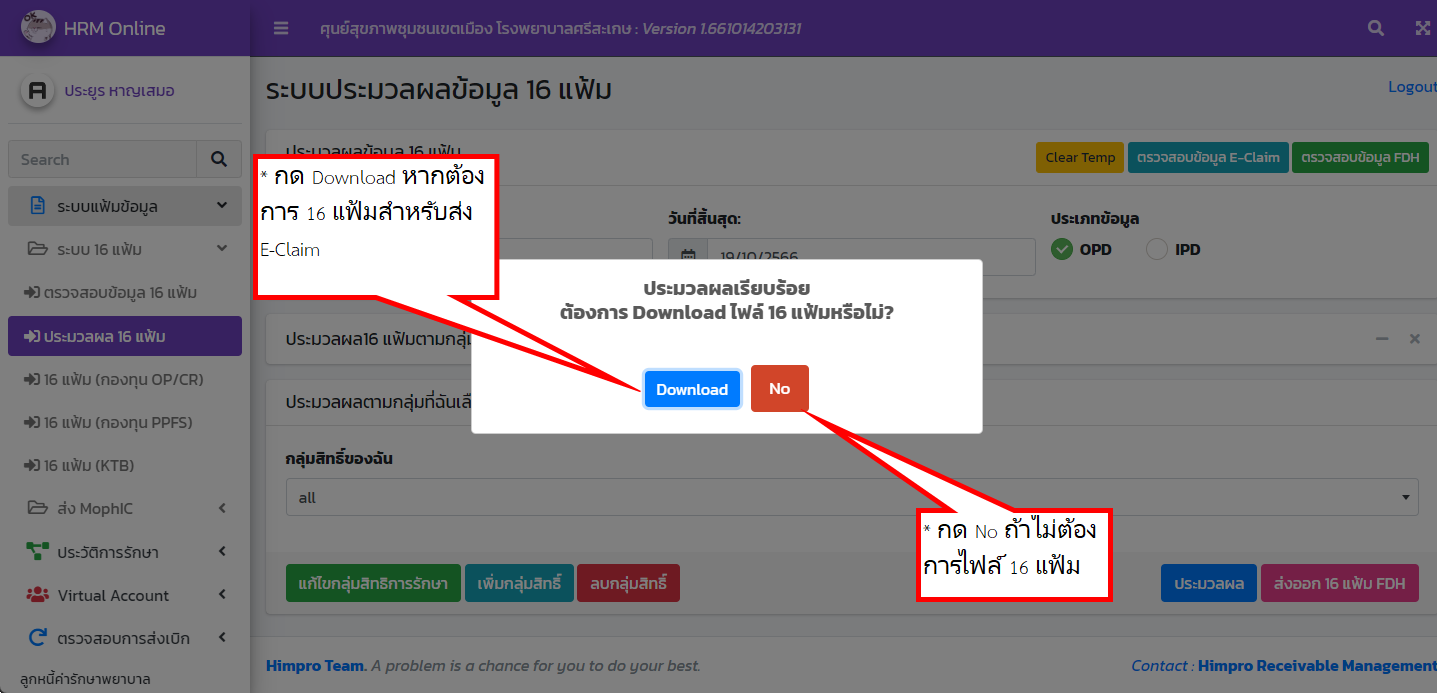Click the green OPD selection indicator
The width and height of the screenshot is (1437, 693).
[1062, 249]
